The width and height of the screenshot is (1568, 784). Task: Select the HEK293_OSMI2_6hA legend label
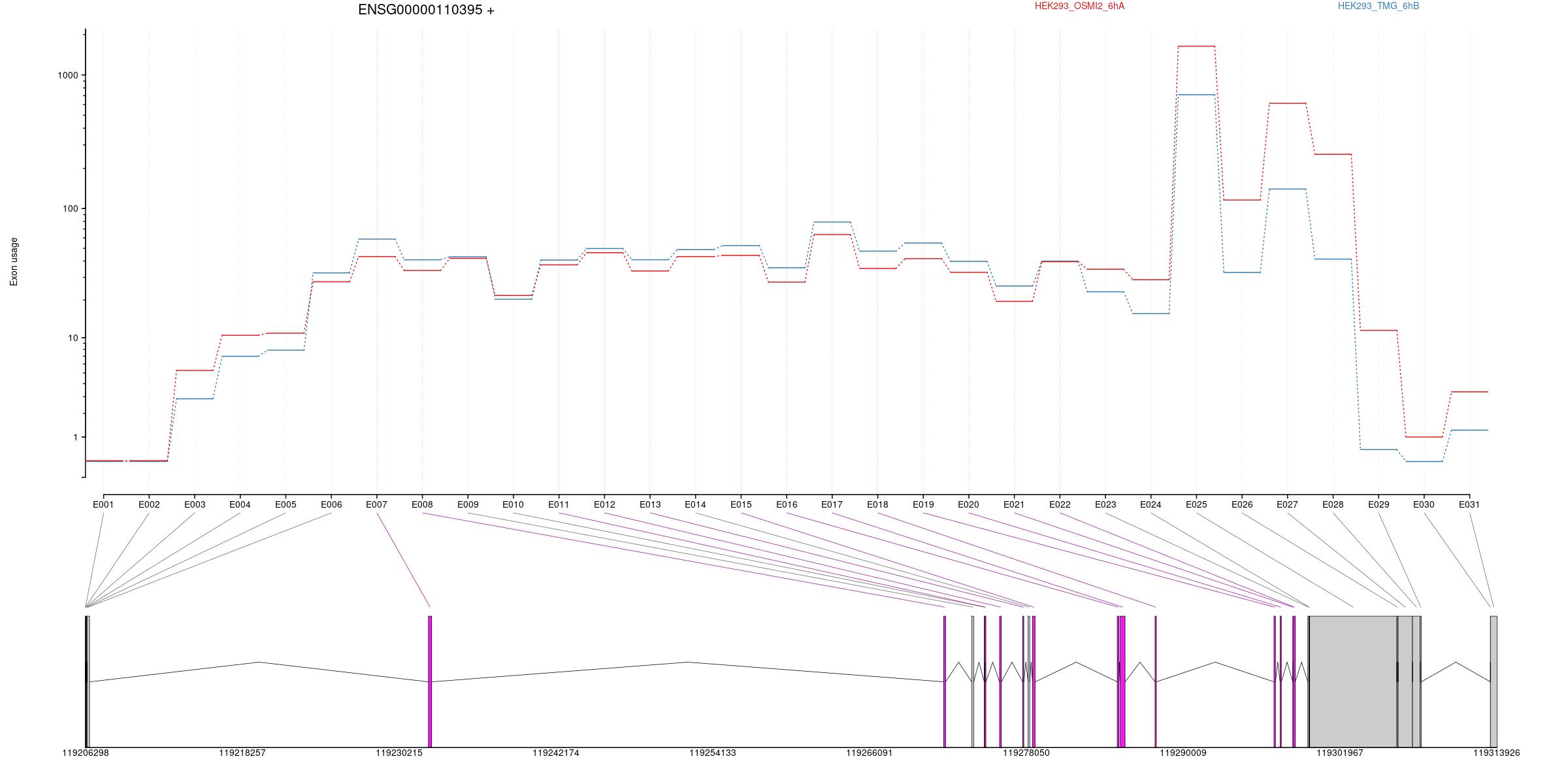(1079, 6)
